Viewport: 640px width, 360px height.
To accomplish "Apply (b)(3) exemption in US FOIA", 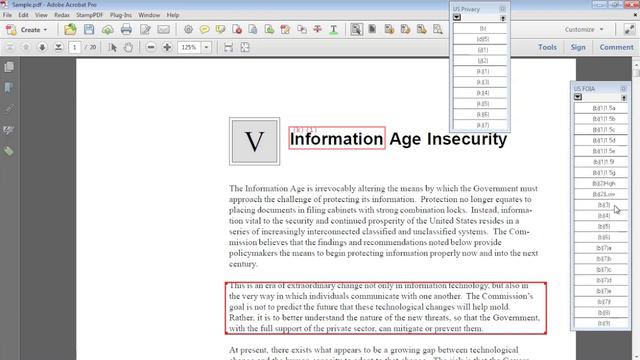I will [601, 205].
